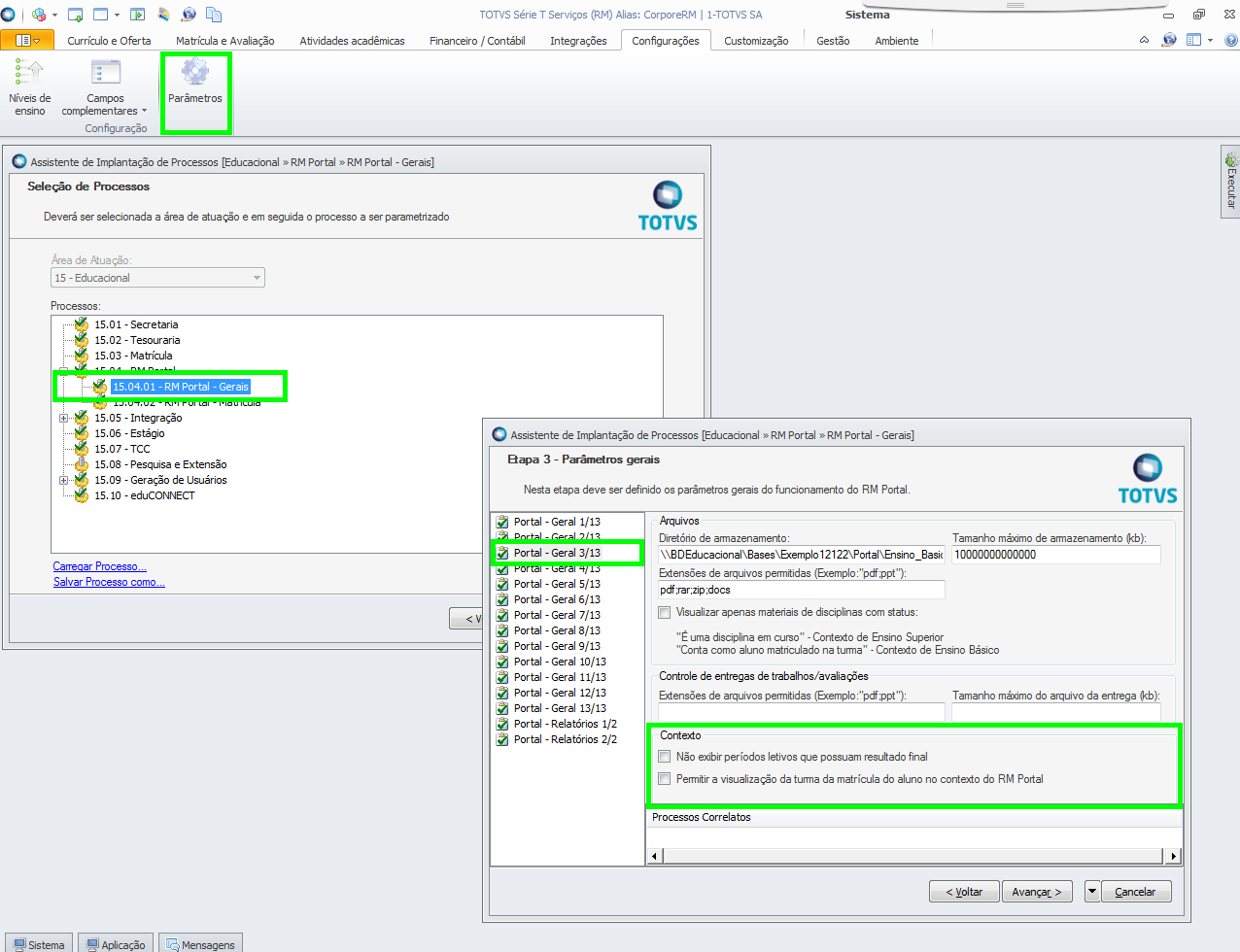Image resolution: width=1240 pixels, height=952 pixels.
Task: Click the Cancelar button
Action: pos(1136,891)
